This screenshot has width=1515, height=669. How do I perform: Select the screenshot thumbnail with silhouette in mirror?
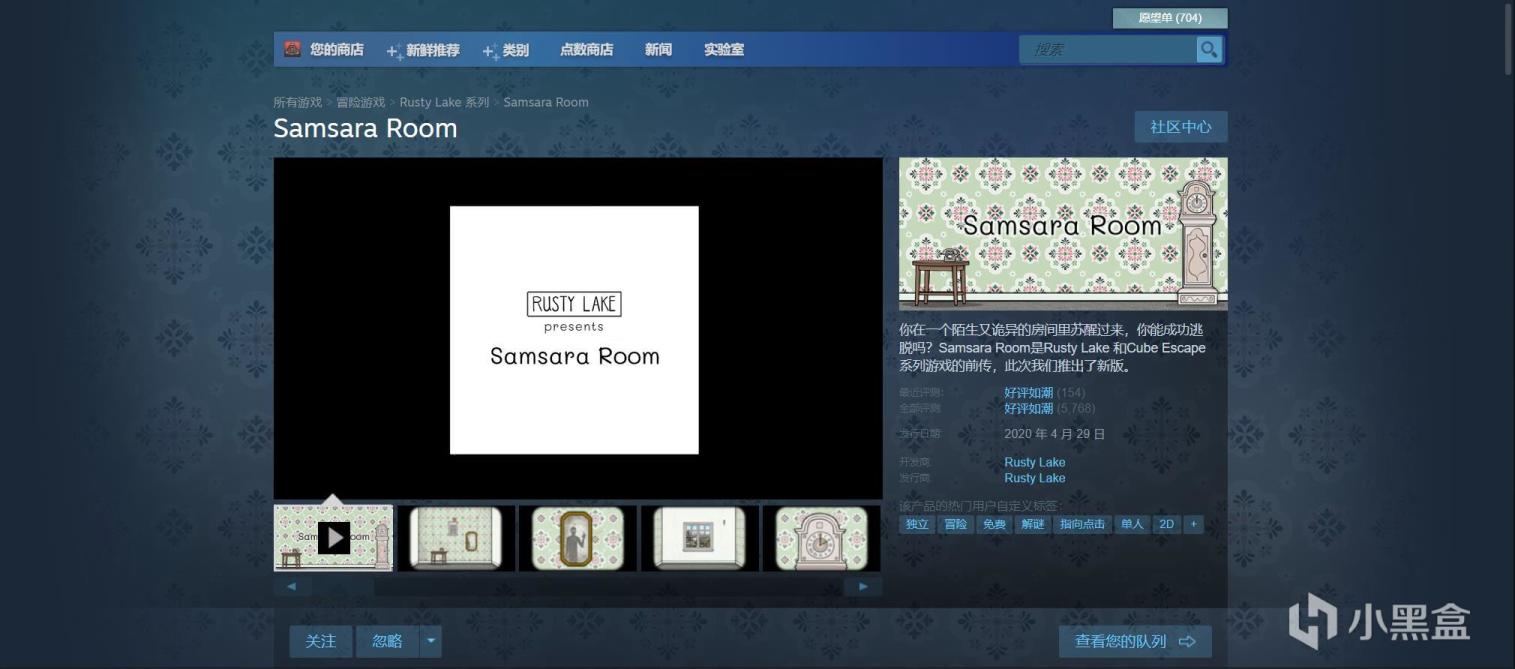point(578,538)
